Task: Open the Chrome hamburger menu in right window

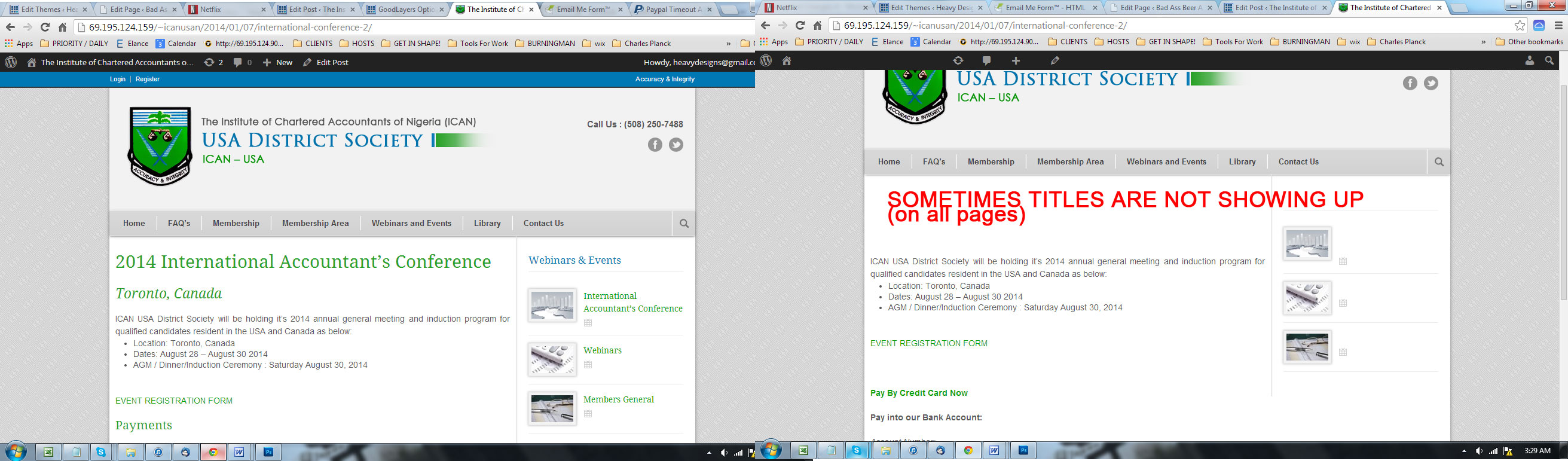Action: pos(1558,26)
